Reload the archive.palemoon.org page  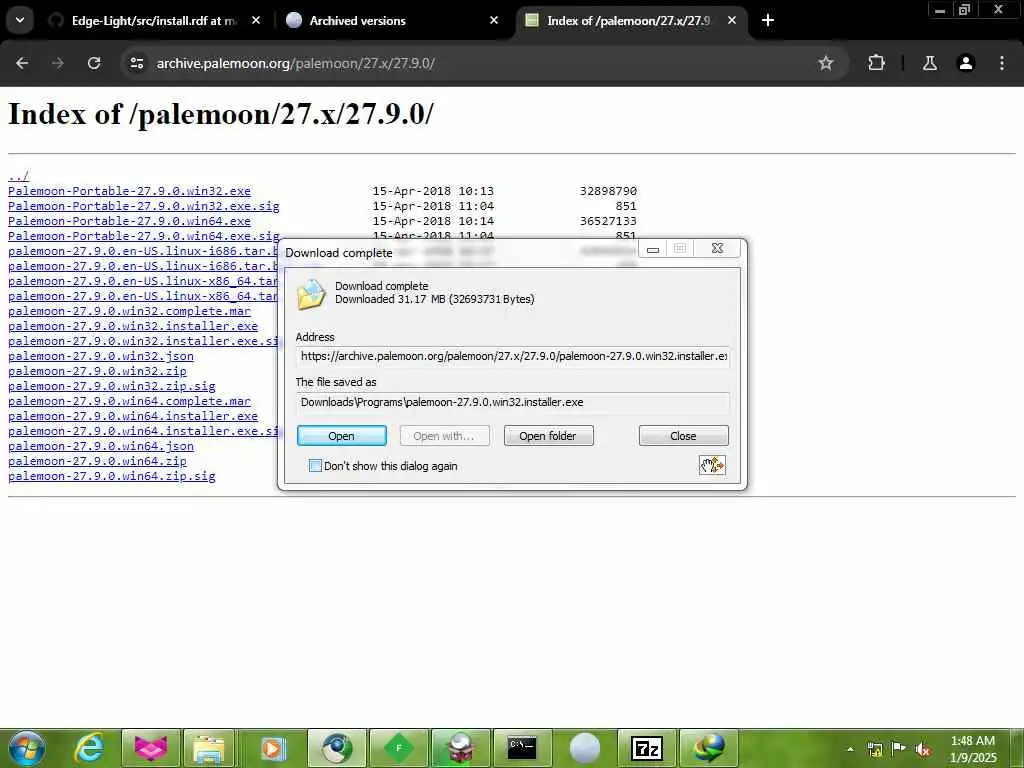pyautogui.click(x=94, y=63)
